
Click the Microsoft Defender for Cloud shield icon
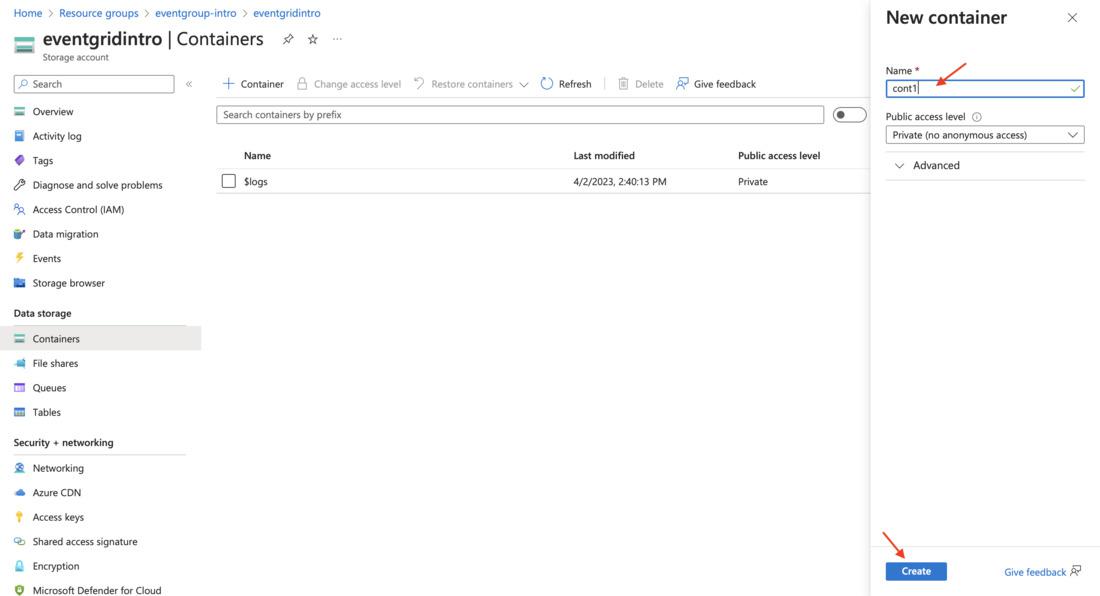[x=20, y=590]
